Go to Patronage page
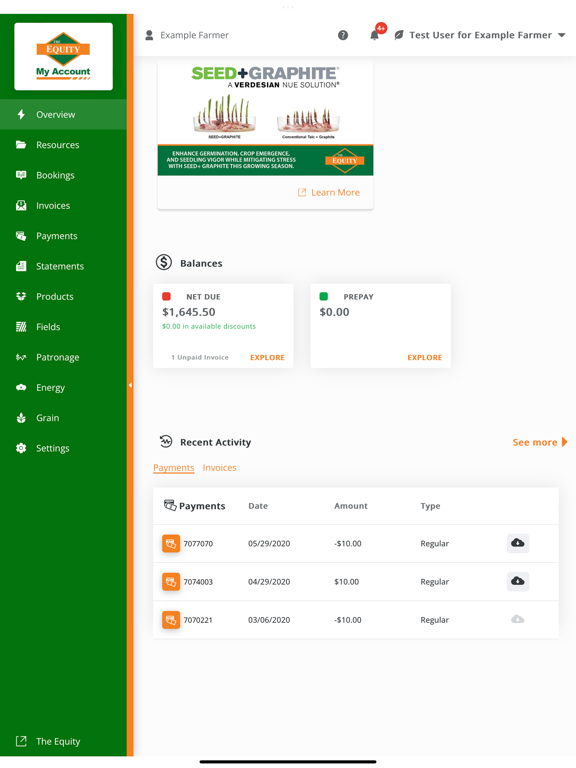Viewport: 576px width, 768px height. (63, 358)
